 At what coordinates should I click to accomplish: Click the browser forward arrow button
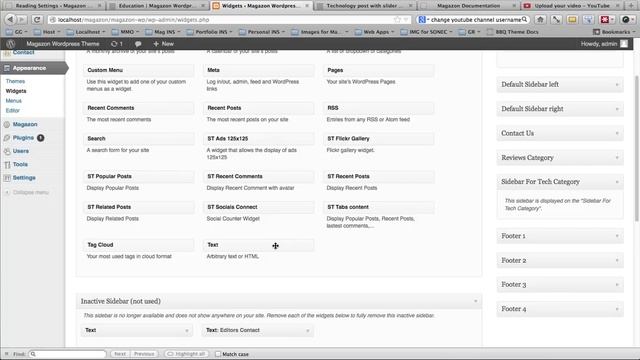[x=21, y=19]
